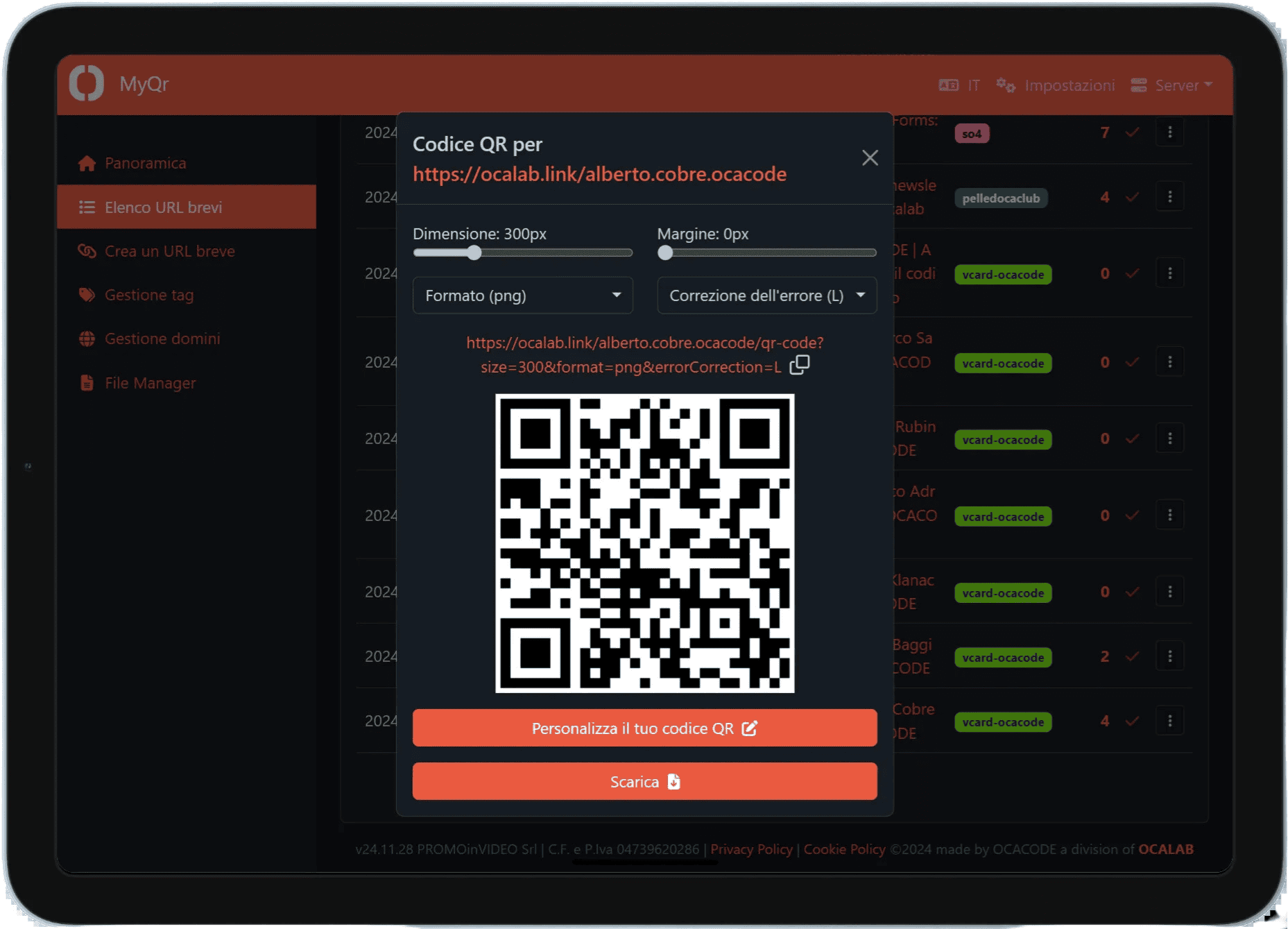
Task: Open the Correzione dell'errore (L) dropdown
Action: tap(766, 296)
